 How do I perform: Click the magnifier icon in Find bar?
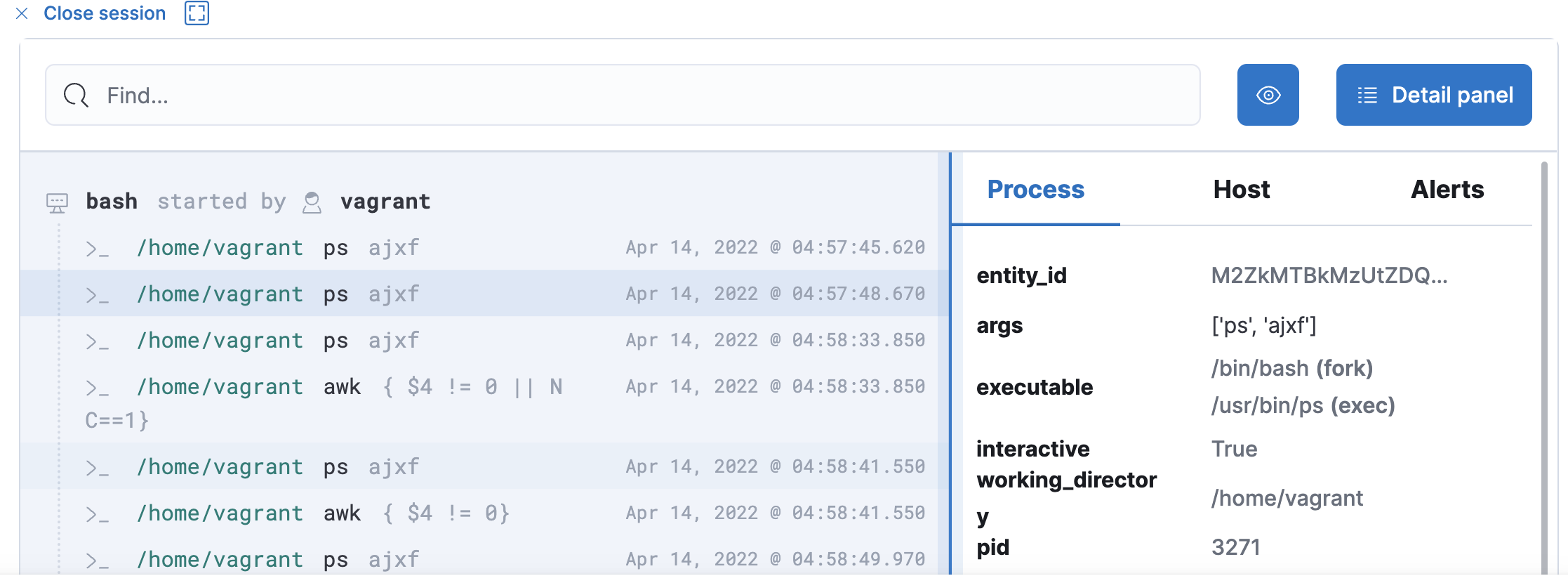(x=74, y=95)
